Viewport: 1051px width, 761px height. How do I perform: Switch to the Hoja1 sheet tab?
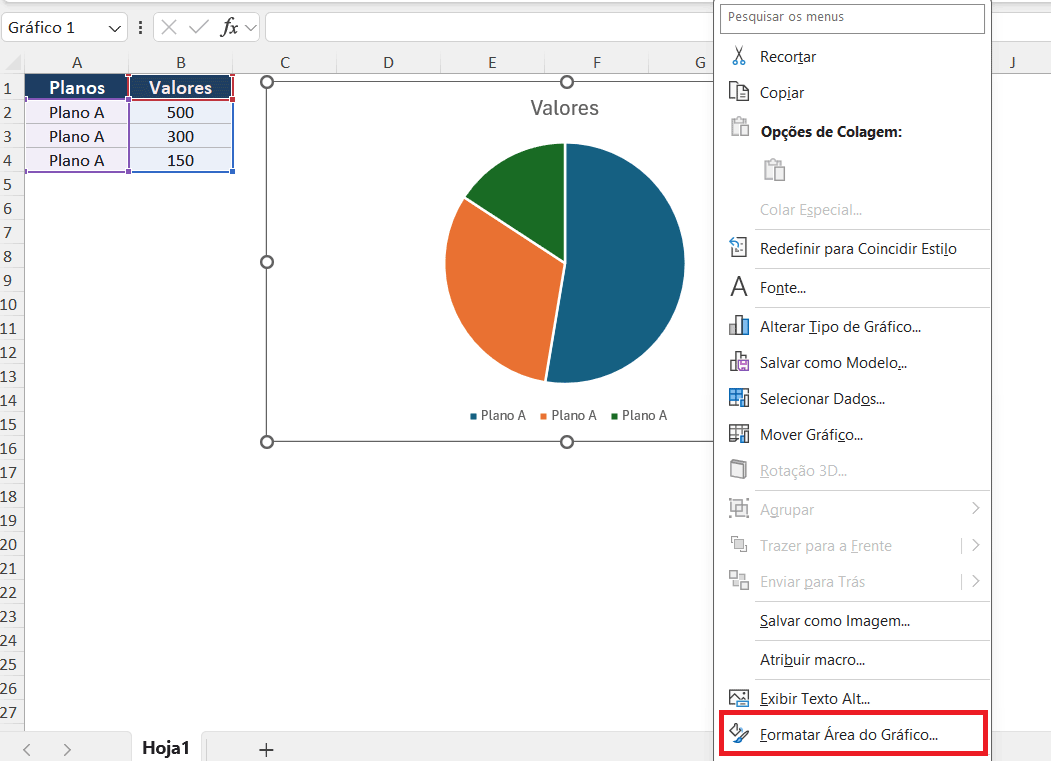point(166,748)
